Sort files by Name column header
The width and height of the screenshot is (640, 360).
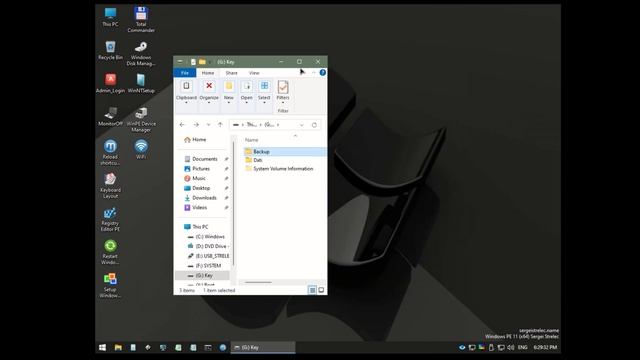(251, 140)
